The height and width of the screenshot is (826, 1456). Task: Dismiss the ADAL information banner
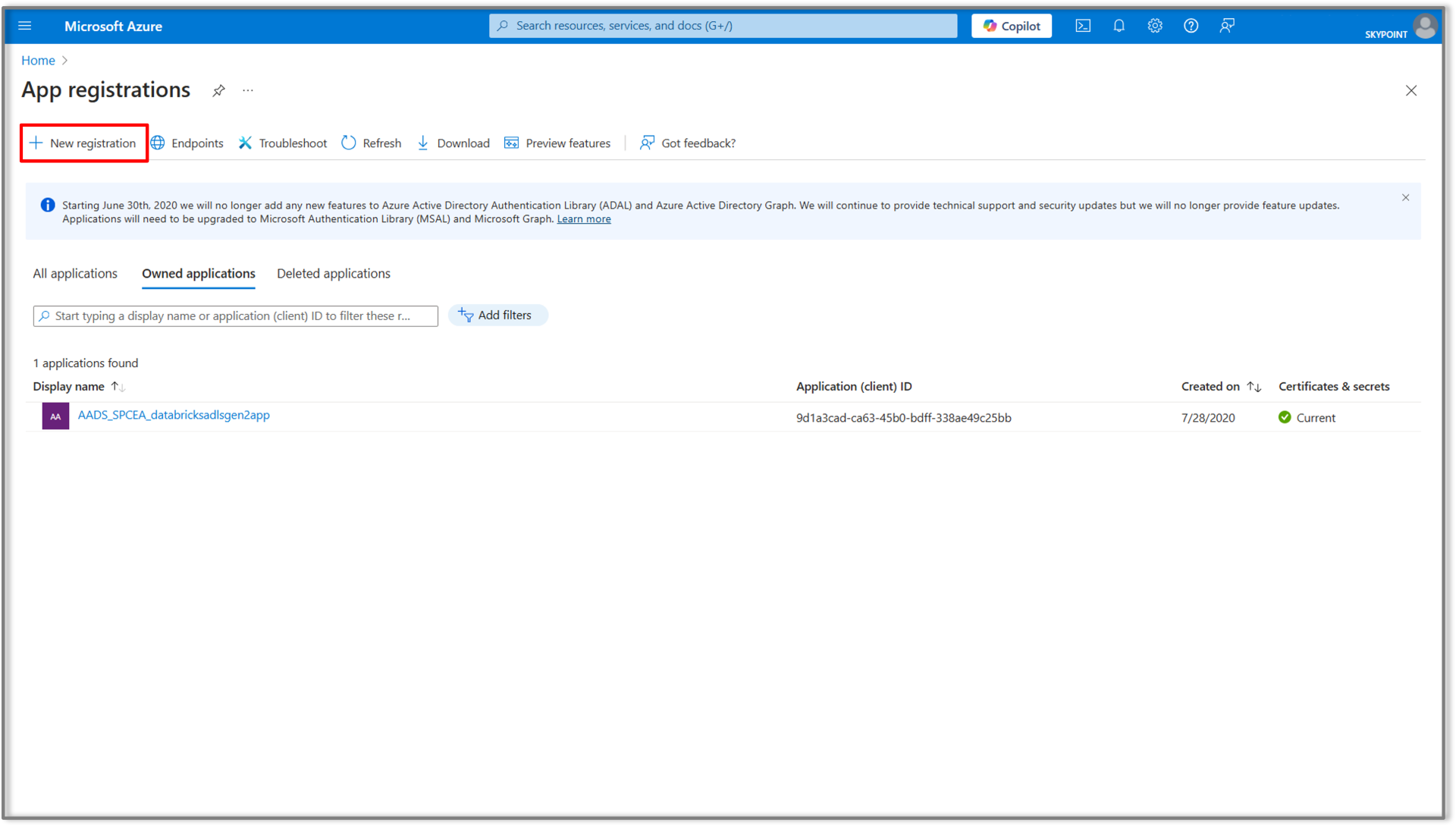coord(1405,198)
